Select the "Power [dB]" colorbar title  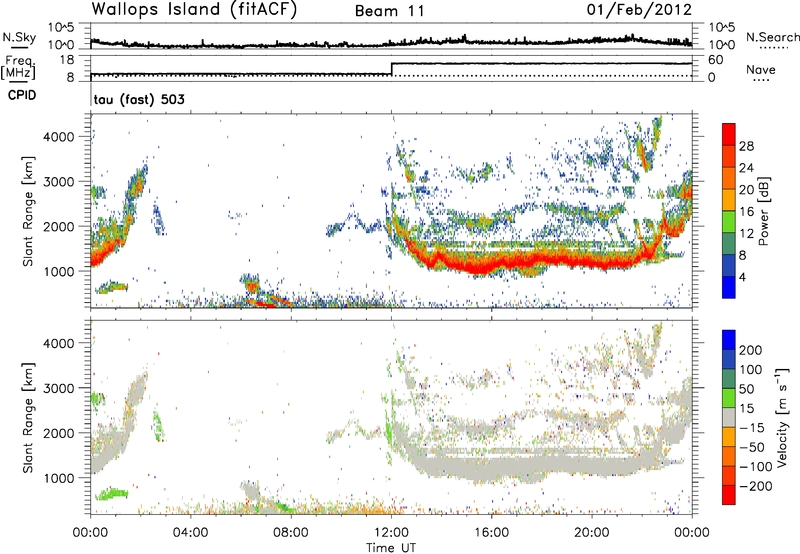click(x=763, y=211)
